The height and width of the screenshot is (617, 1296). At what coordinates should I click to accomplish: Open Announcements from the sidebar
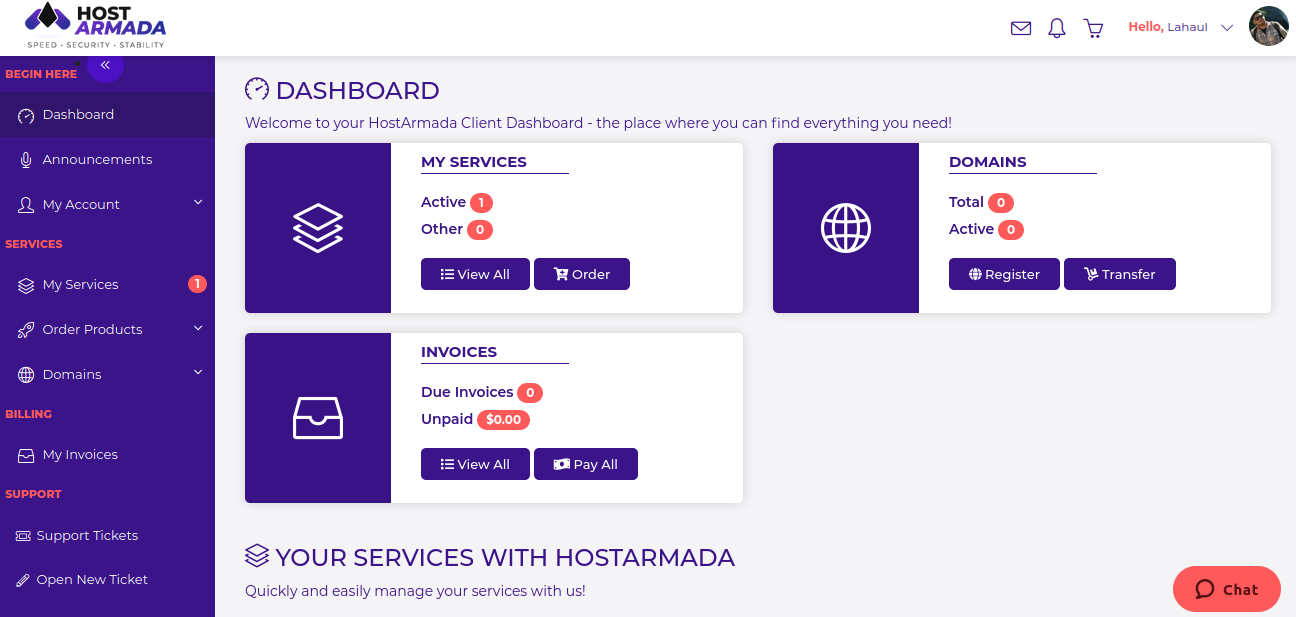[97, 160]
